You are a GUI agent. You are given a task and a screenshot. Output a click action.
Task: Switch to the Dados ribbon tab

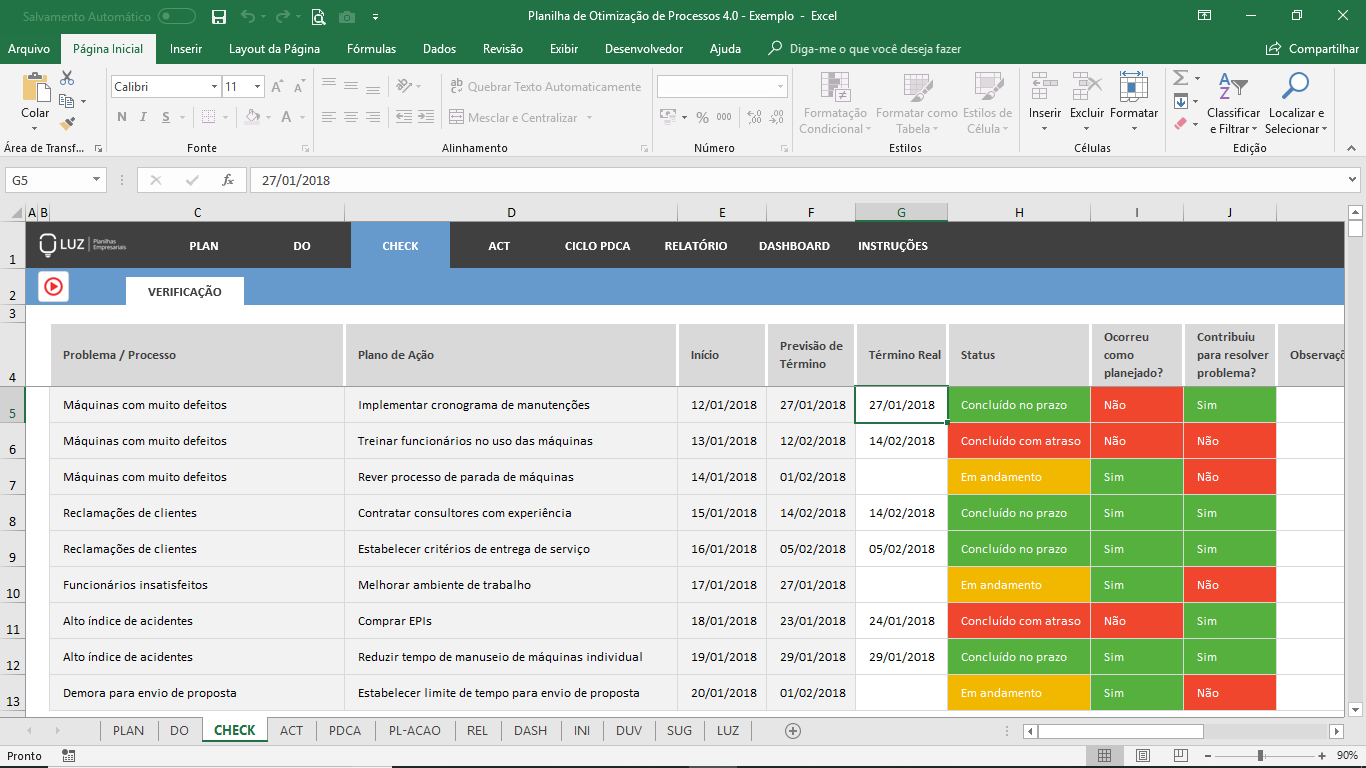439,49
